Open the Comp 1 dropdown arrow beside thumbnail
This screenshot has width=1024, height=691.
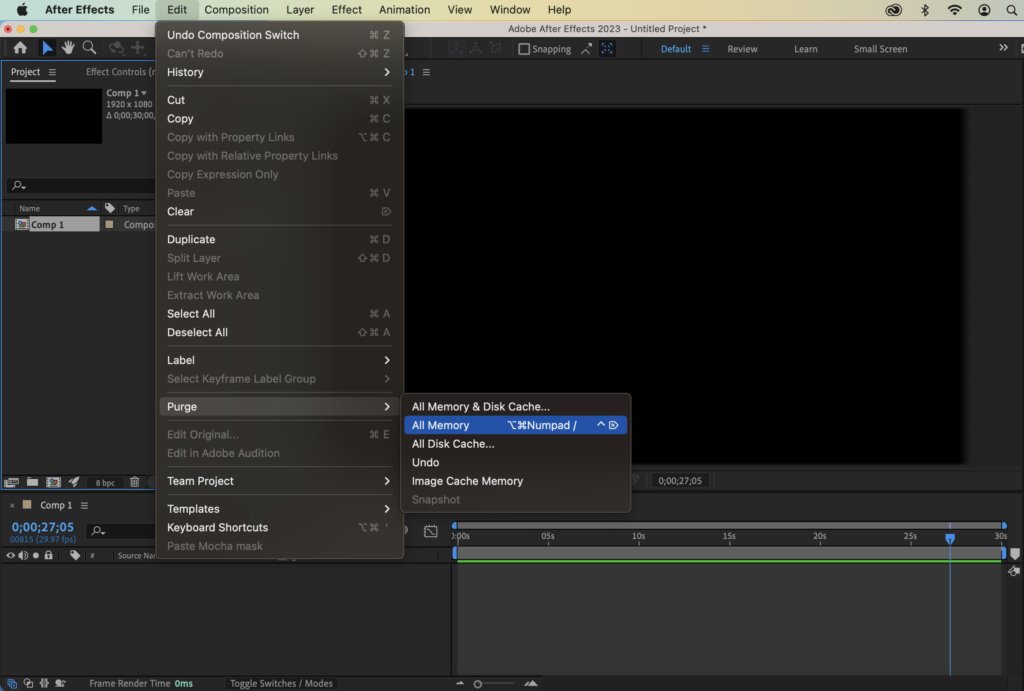click(x=144, y=93)
